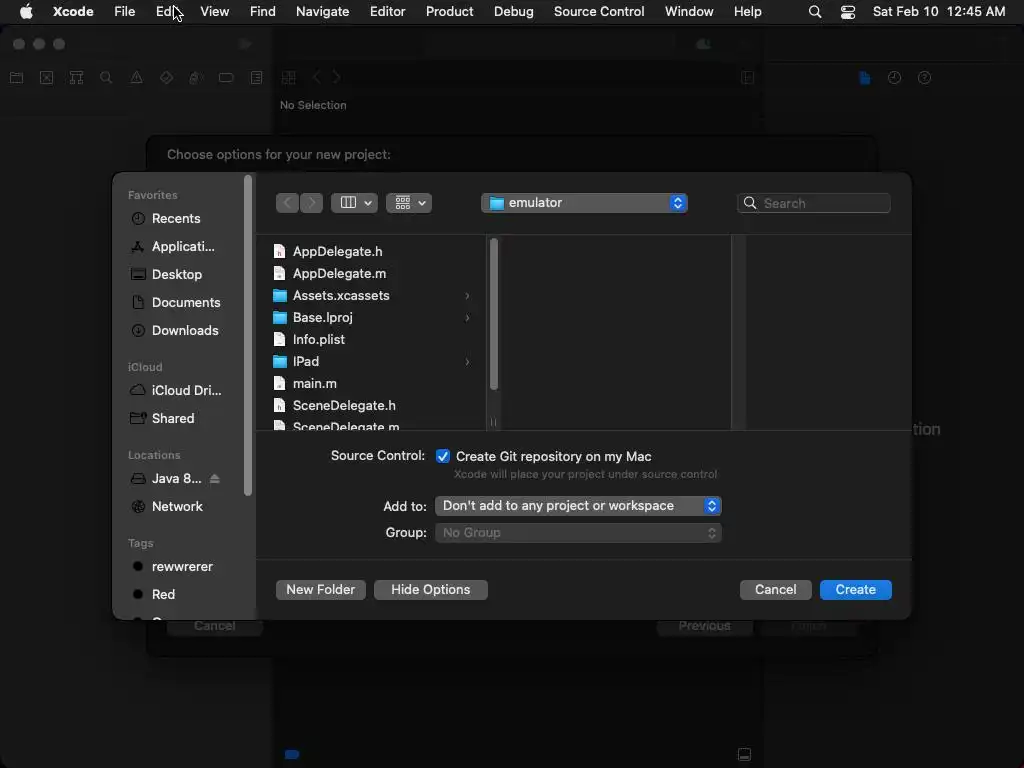The image size is (1024, 768).
Task: Expand the IPad folder chevron
Action: (x=467, y=362)
